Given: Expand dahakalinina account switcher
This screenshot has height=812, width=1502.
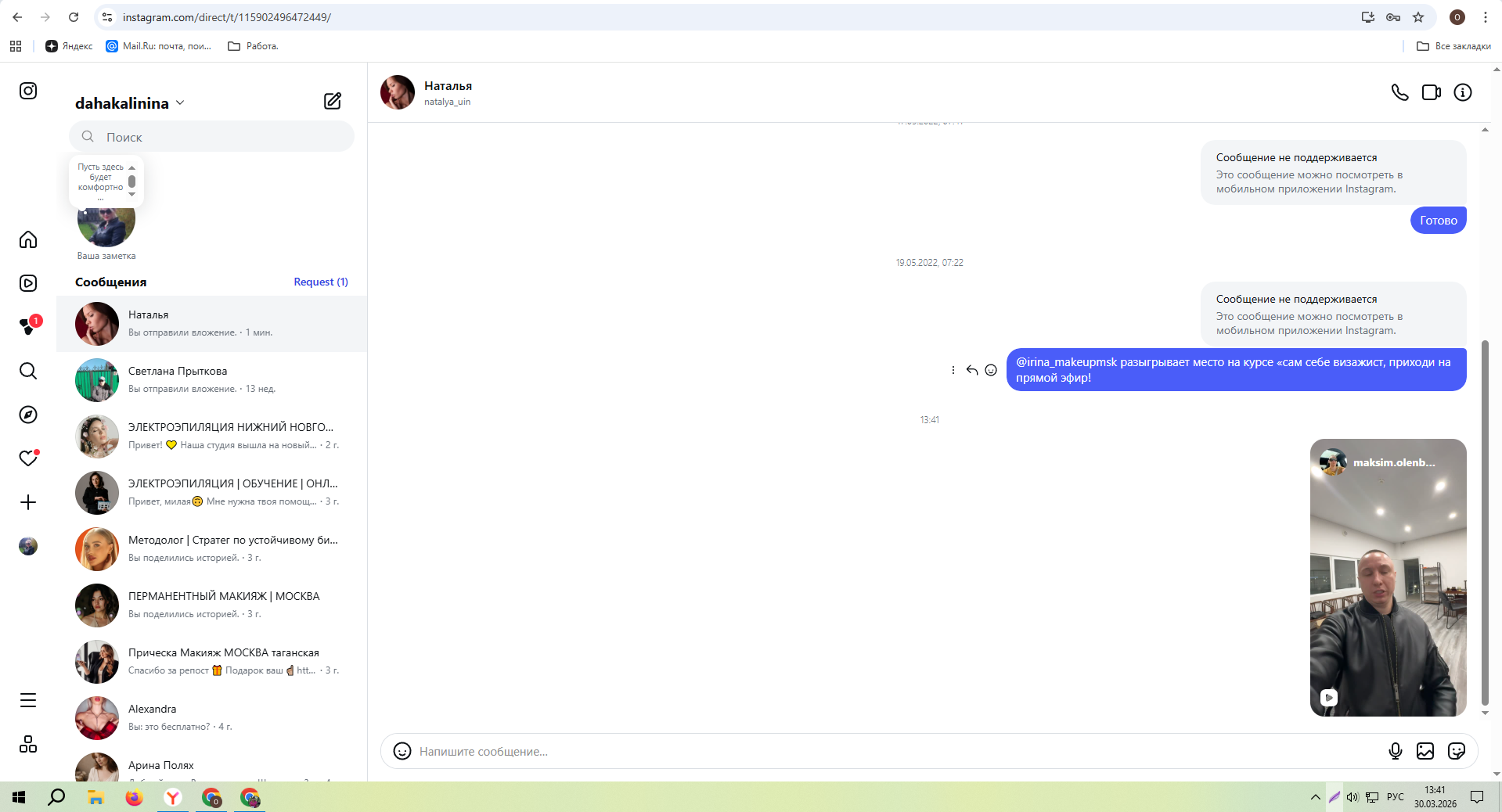Looking at the screenshot, I should (x=130, y=103).
